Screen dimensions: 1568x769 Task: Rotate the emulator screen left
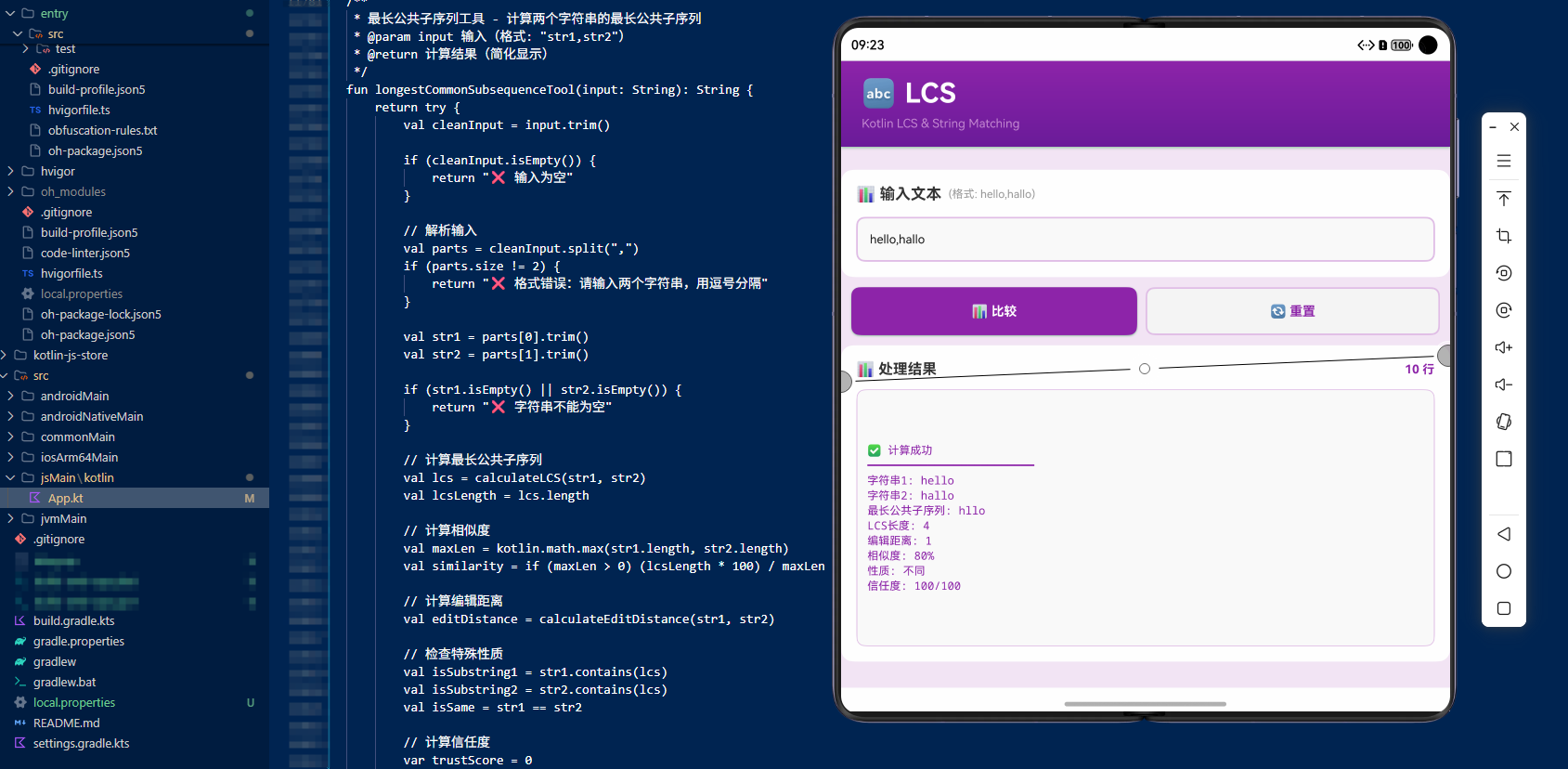click(x=1504, y=273)
